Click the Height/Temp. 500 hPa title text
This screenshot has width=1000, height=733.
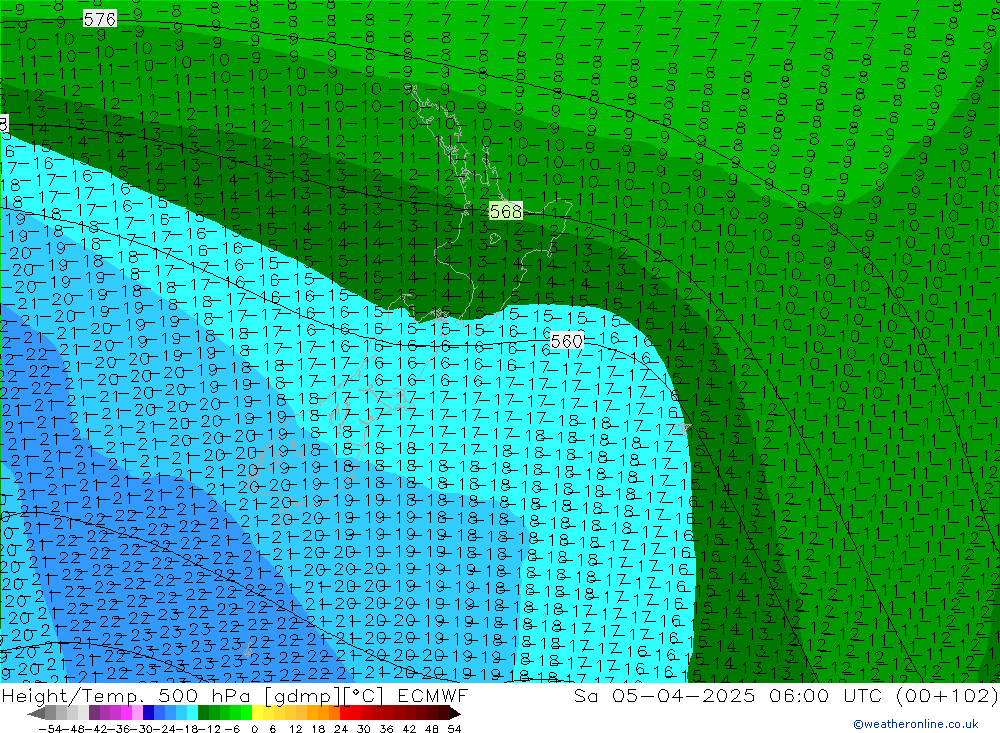[128, 696]
